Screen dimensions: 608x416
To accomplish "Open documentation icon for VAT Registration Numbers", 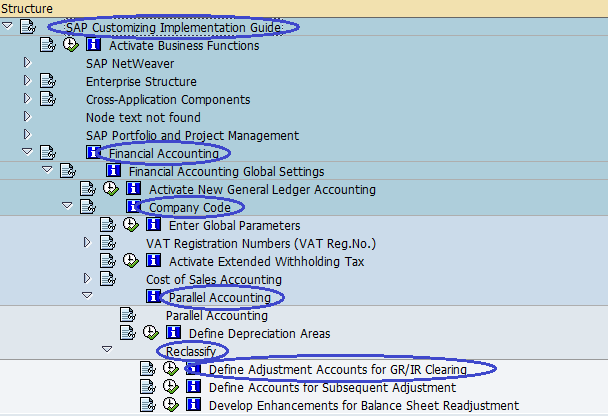I will click(x=108, y=243).
